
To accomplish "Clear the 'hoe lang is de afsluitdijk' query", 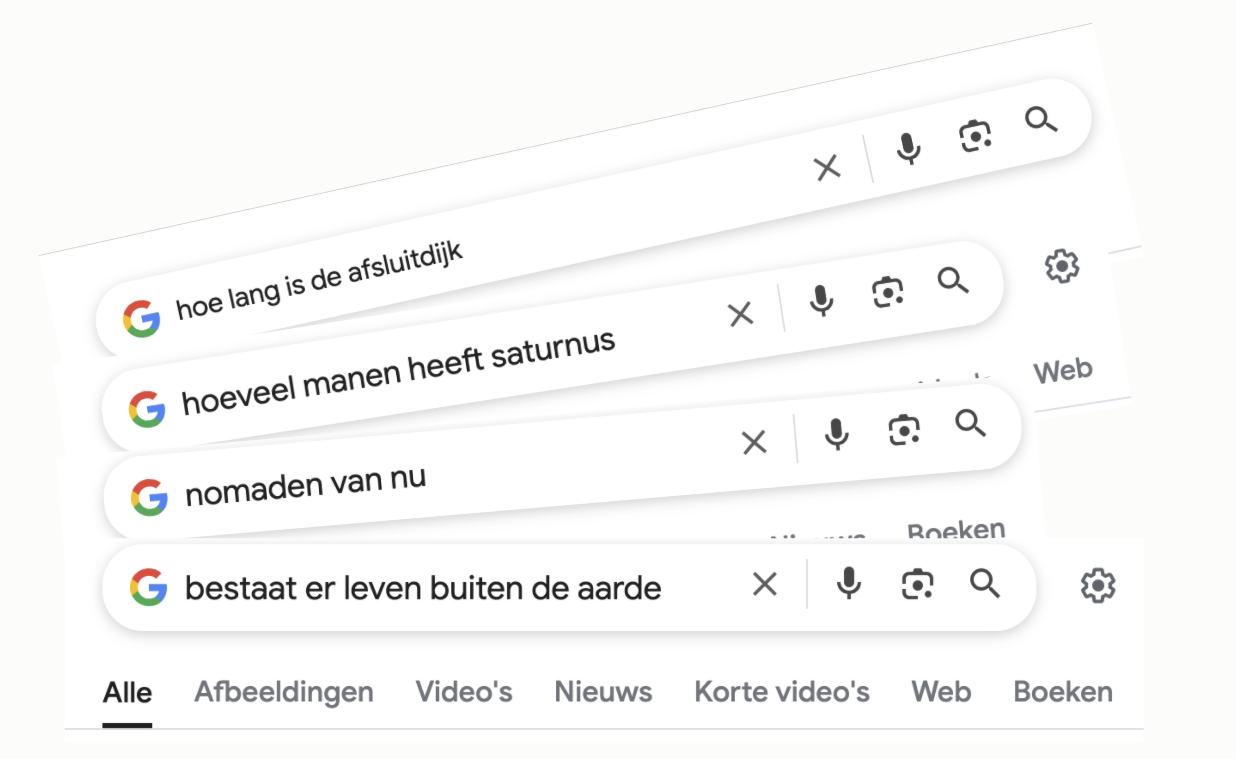I will [x=827, y=168].
